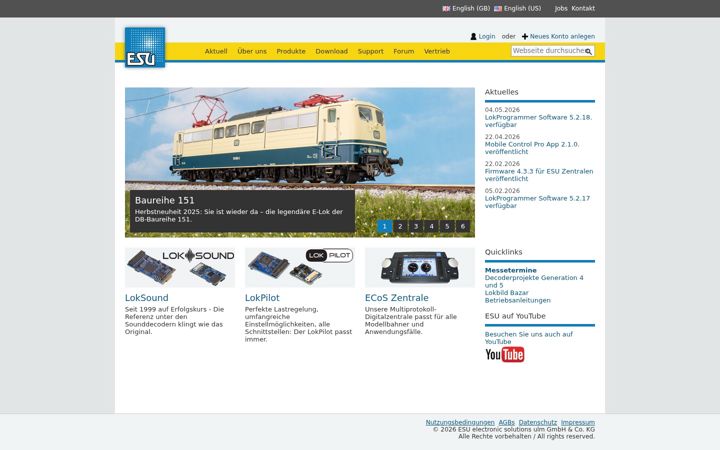Open Firmware 4.3.3 für ESU Zentralen news
Screen dimensions: 720x450
point(539,175)
